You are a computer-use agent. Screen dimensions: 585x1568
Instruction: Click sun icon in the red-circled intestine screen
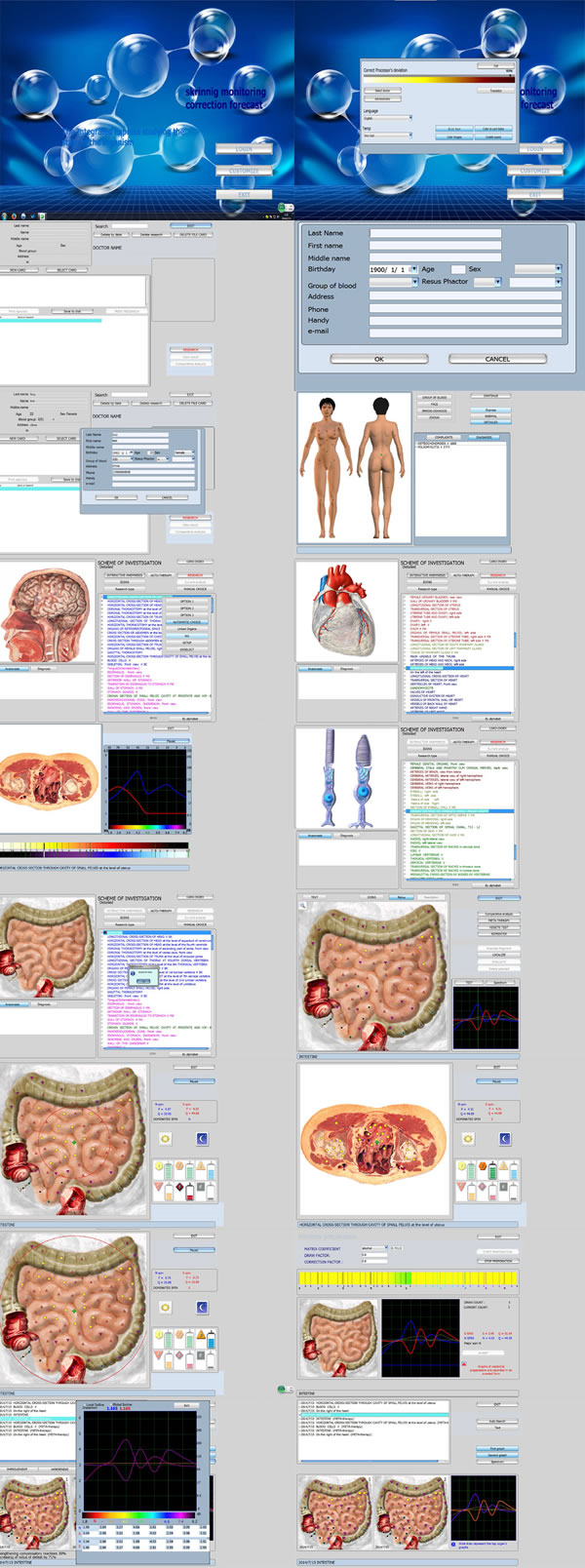[x=165, y=1307]
